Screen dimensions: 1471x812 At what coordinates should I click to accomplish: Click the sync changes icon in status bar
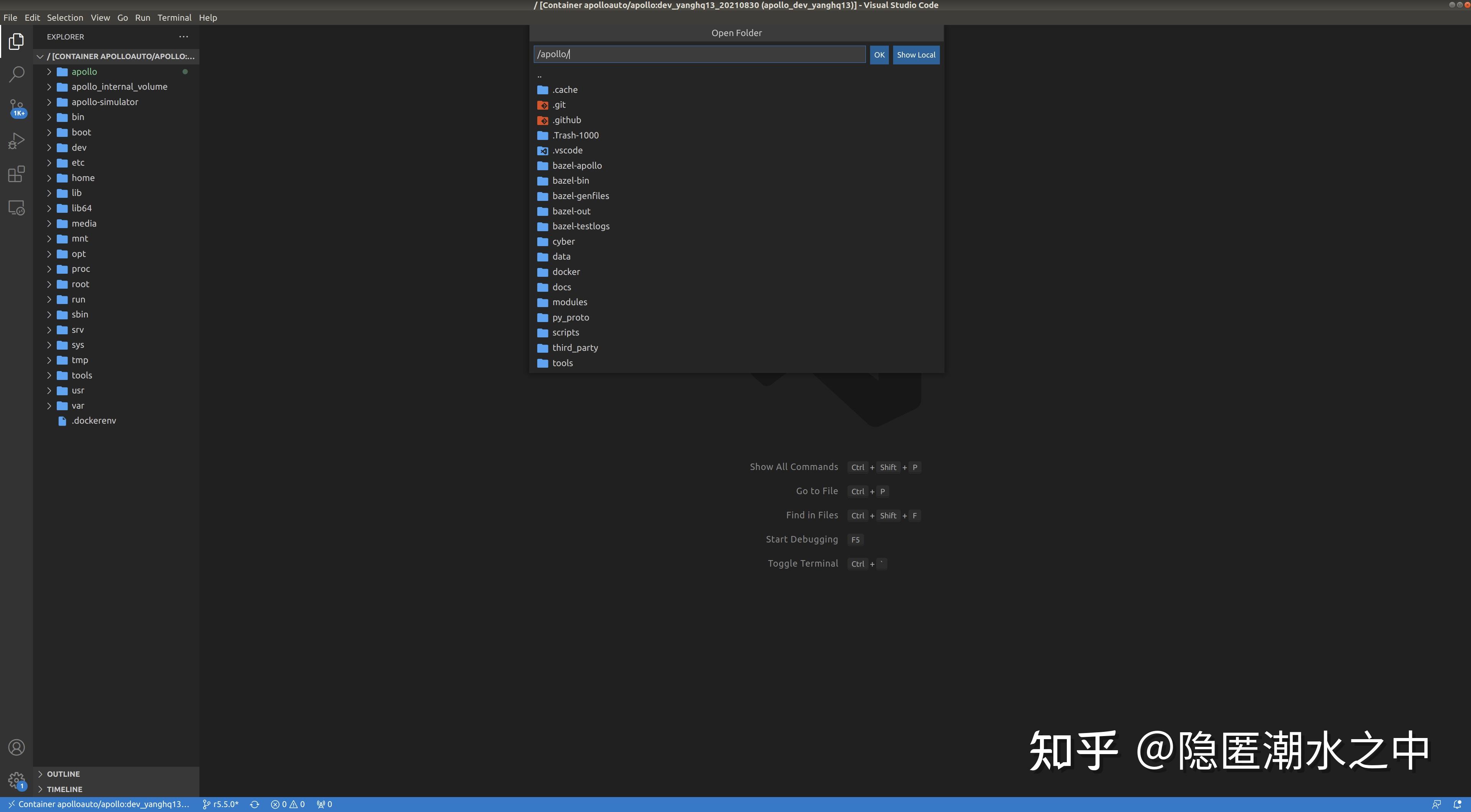coord(255,804)
